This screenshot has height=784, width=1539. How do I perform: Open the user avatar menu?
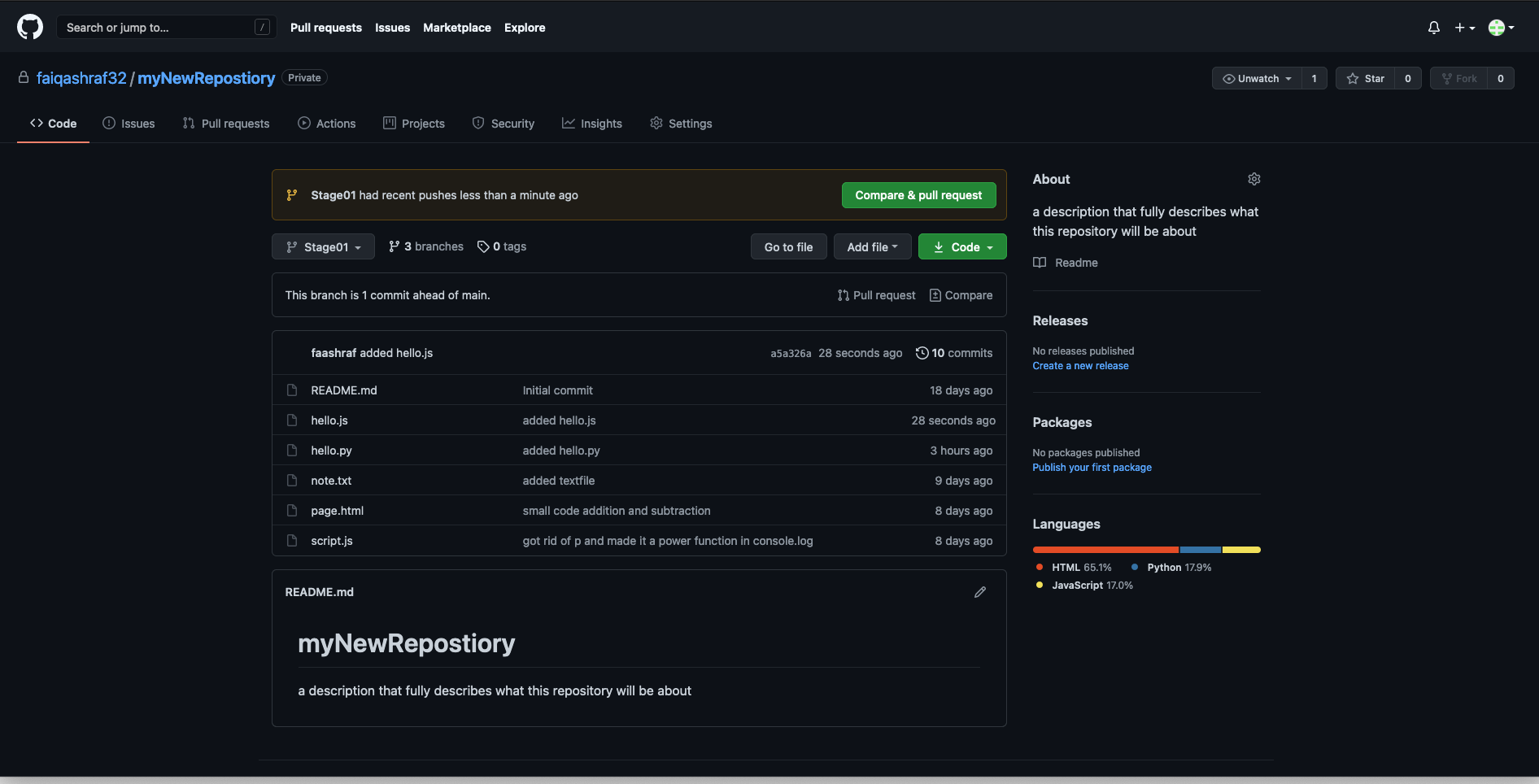1502,28
